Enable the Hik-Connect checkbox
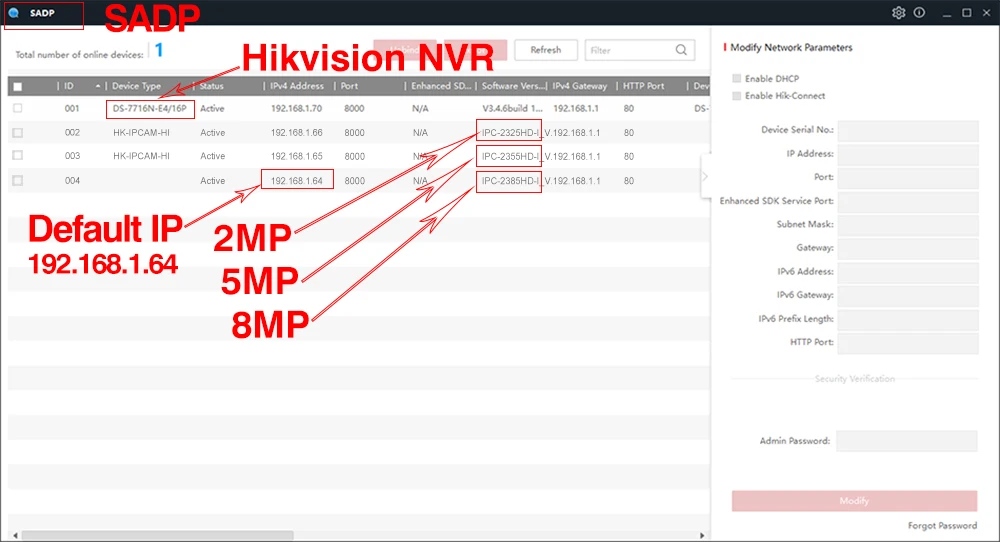Image resolution: width=1000 pixels, height=542 pixels. 737,96
